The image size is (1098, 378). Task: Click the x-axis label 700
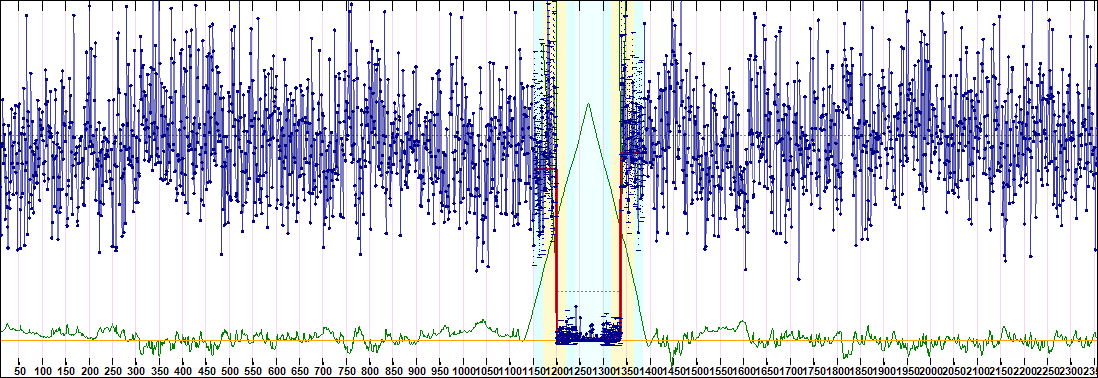tap(323, 371)
